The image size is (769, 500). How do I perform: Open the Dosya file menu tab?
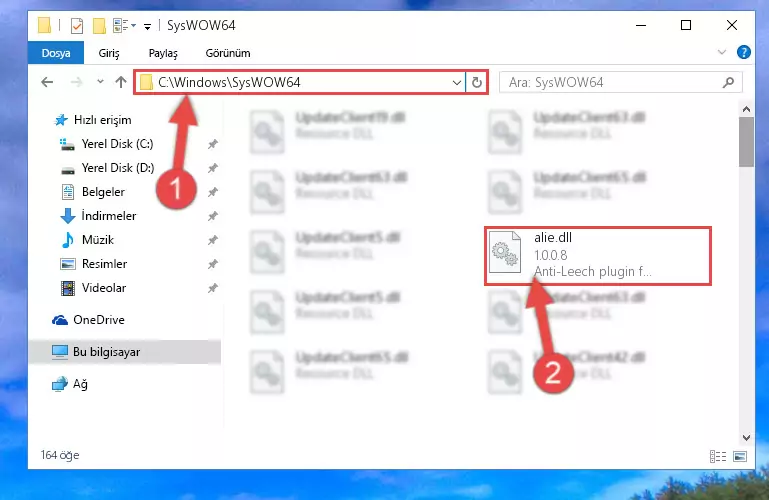click(56, 53)
